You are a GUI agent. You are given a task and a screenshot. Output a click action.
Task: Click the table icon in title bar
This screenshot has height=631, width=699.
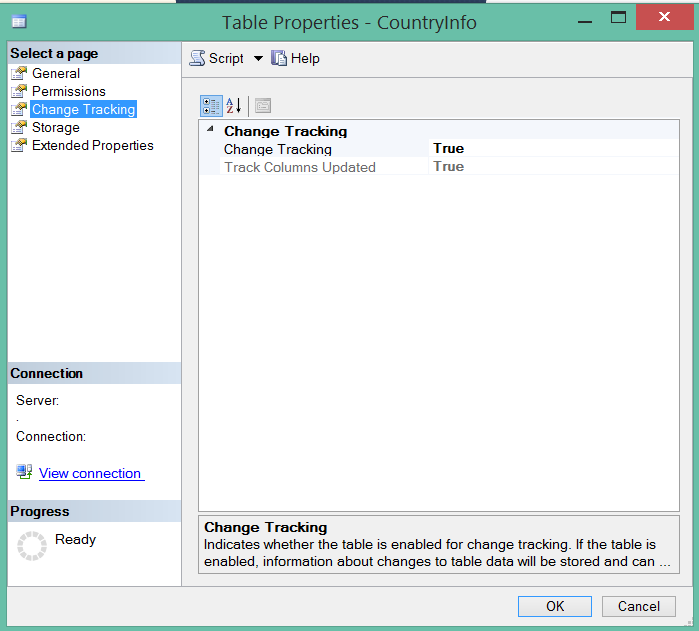[19, 21]
